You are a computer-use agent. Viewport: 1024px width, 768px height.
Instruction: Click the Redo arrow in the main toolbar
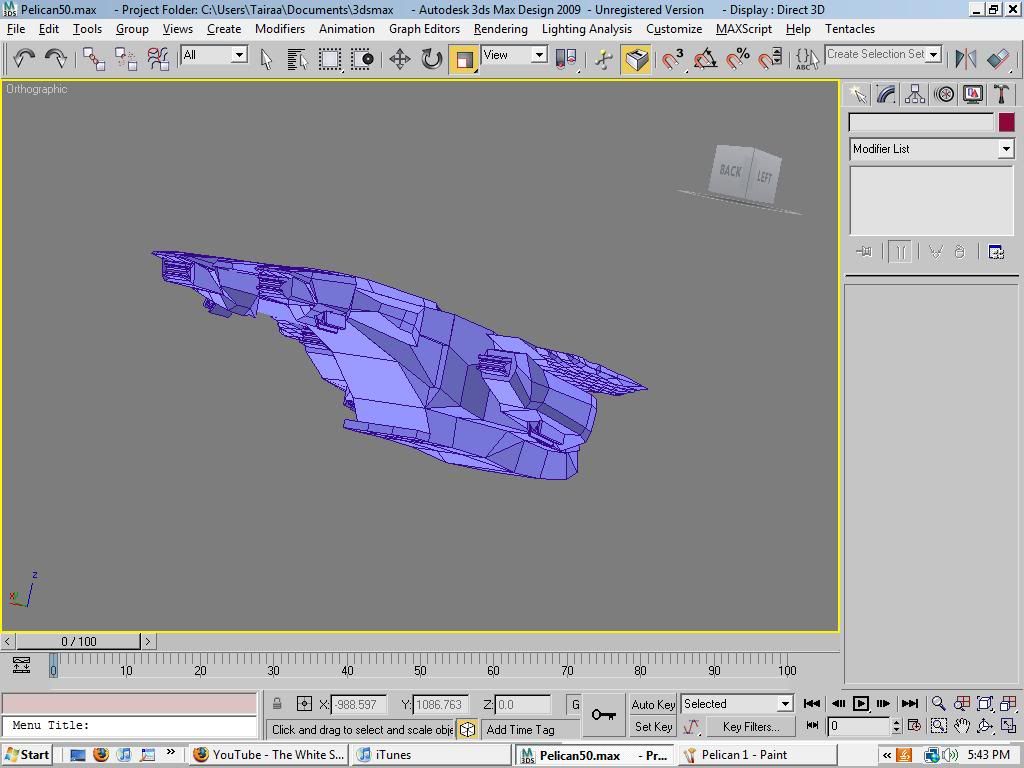(x=56, y=59)
